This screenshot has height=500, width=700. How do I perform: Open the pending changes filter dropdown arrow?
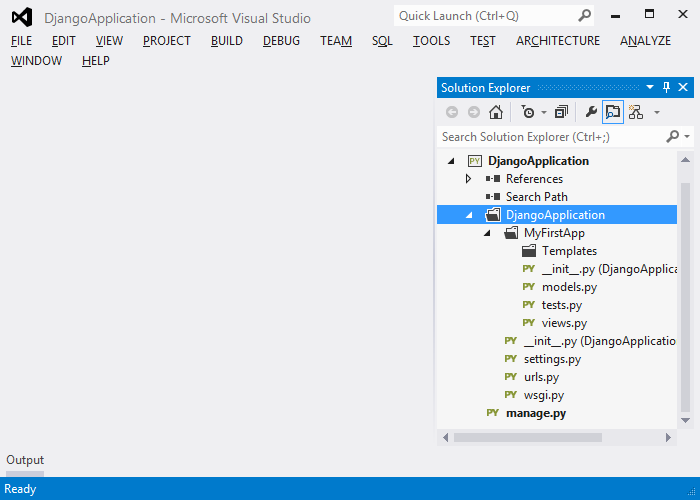(544, 112)
